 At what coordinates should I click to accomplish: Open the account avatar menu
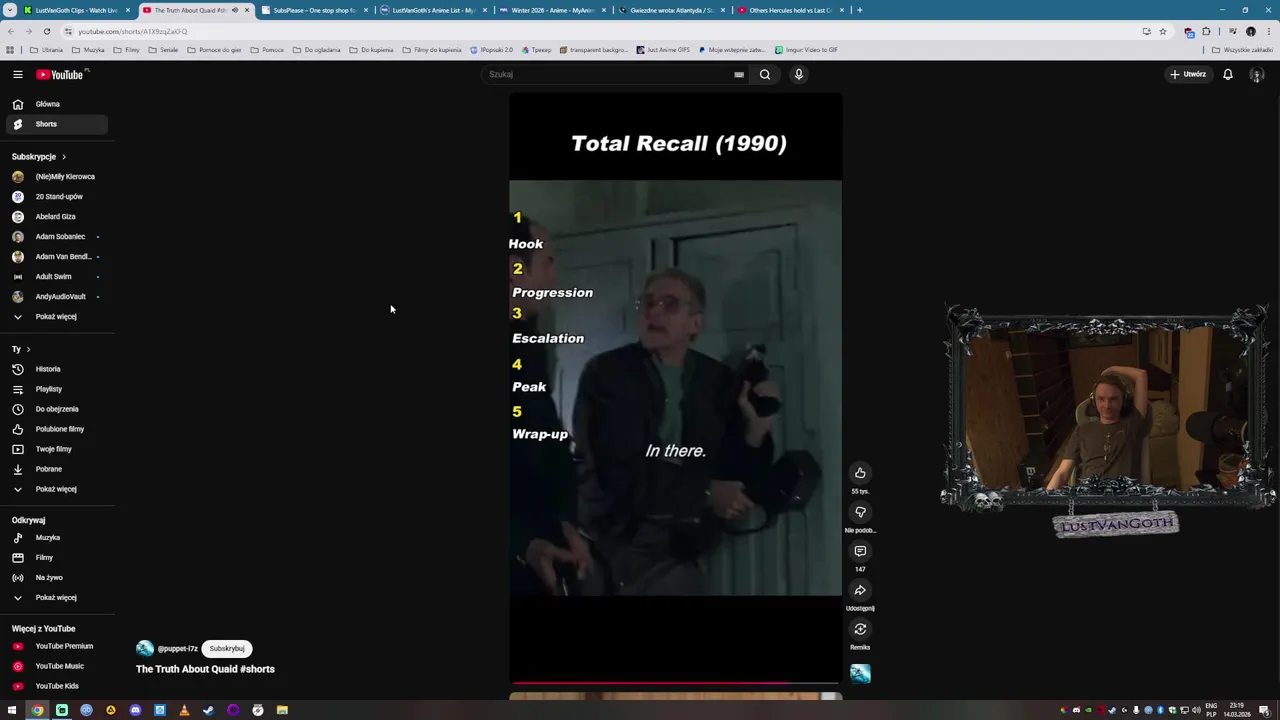coord(1257,74)
